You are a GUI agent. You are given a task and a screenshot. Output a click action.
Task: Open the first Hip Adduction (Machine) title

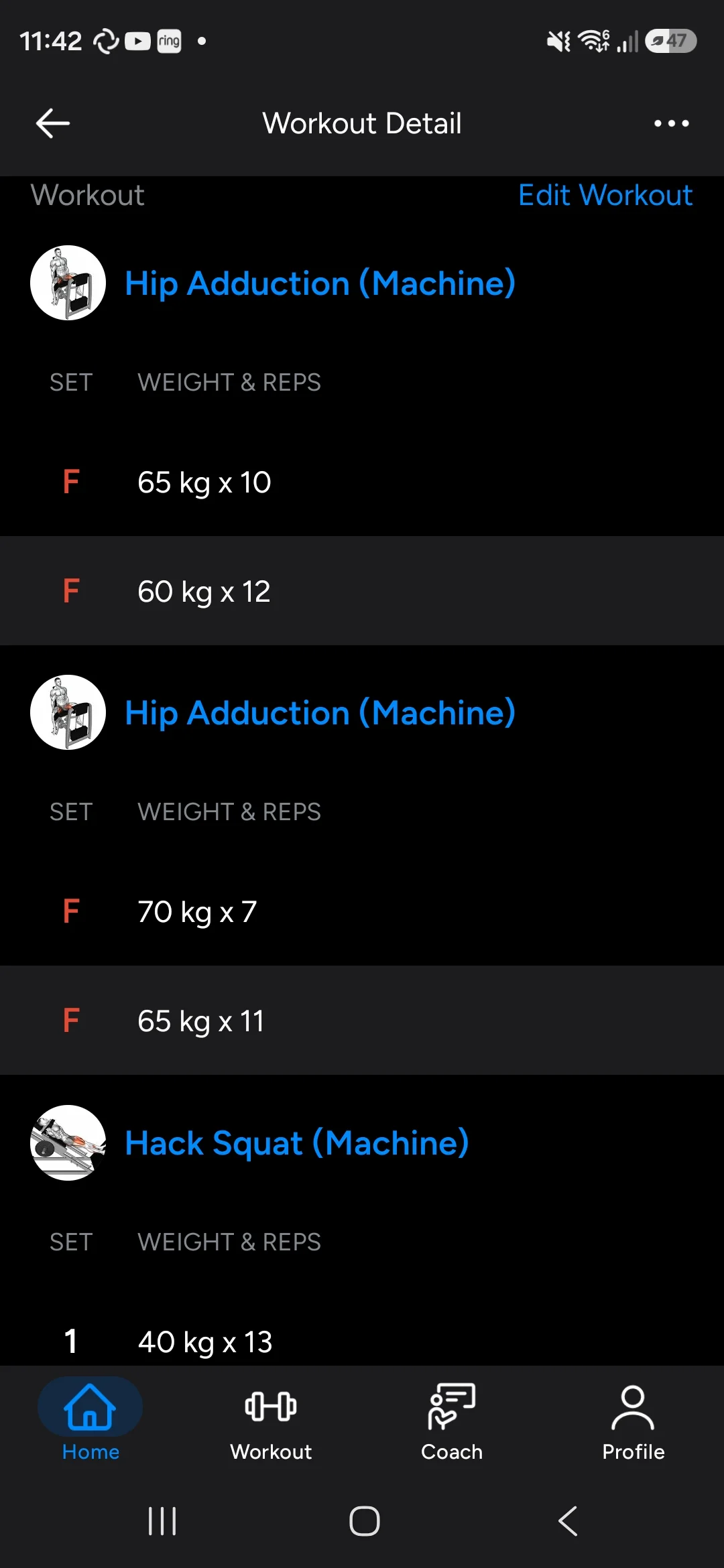click(320, 283)
